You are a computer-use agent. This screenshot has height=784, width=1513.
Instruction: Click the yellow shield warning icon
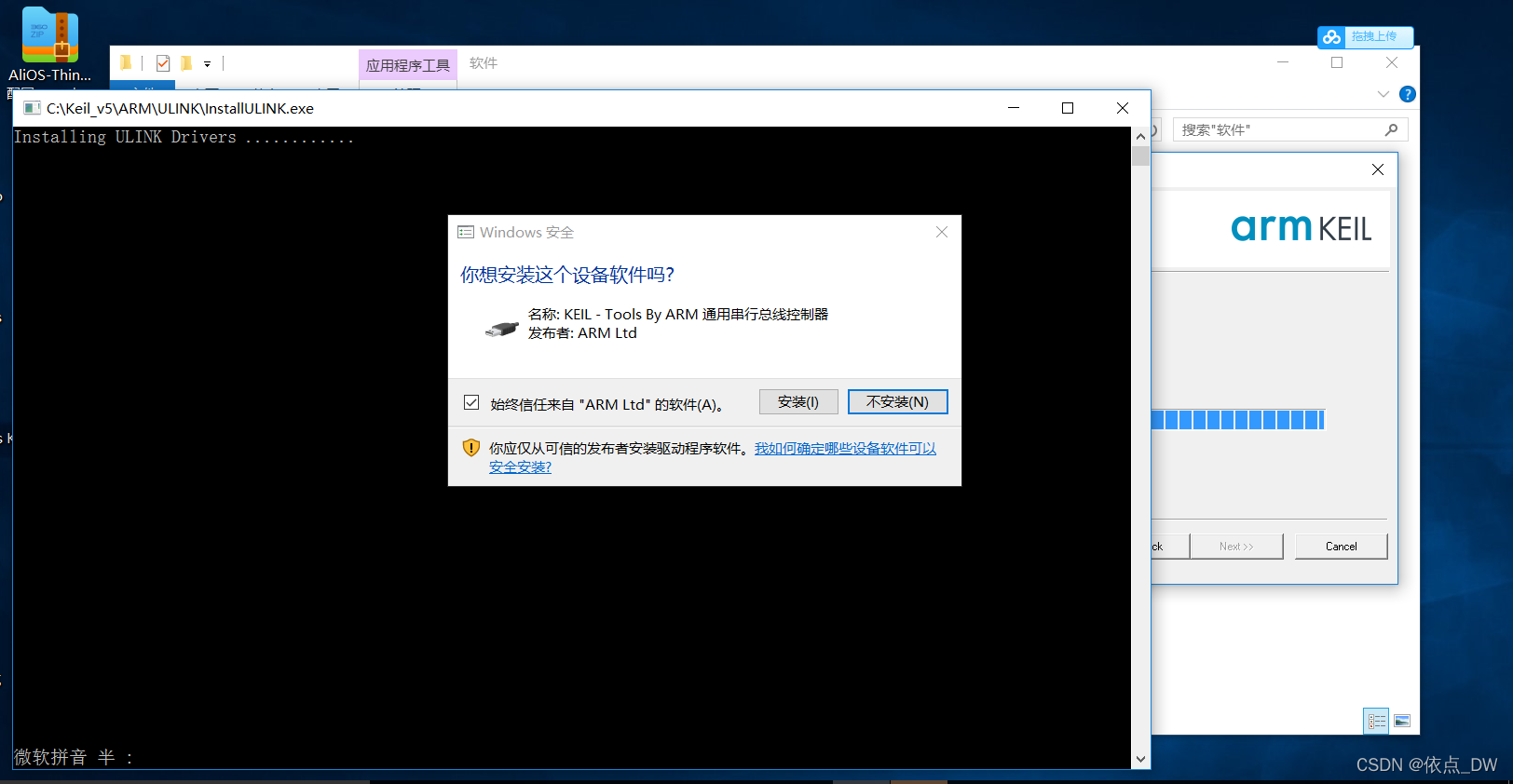[471, 448]
